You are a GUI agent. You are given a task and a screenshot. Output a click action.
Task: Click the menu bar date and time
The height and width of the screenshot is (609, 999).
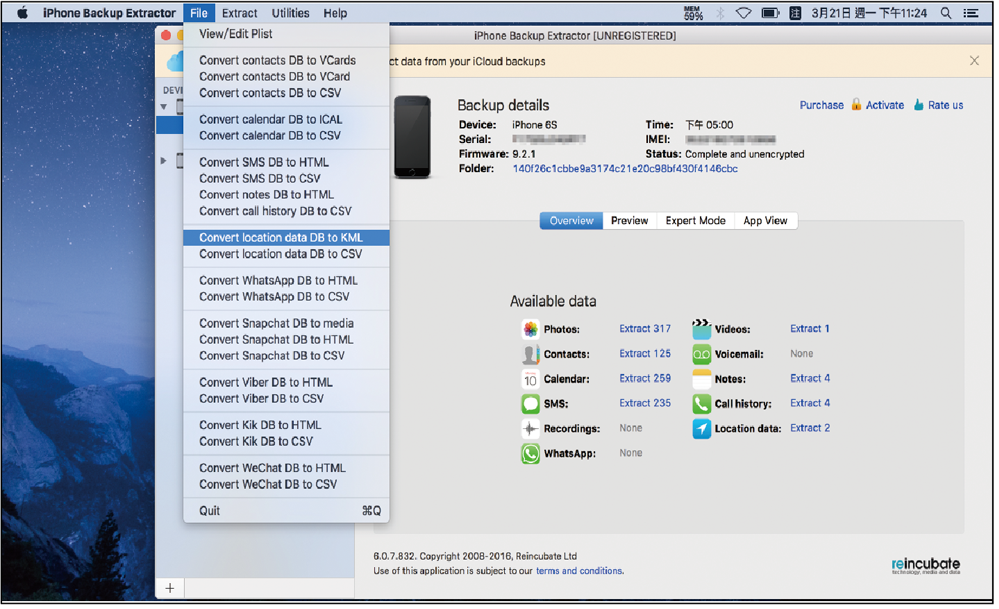click(x=868, y=13)
